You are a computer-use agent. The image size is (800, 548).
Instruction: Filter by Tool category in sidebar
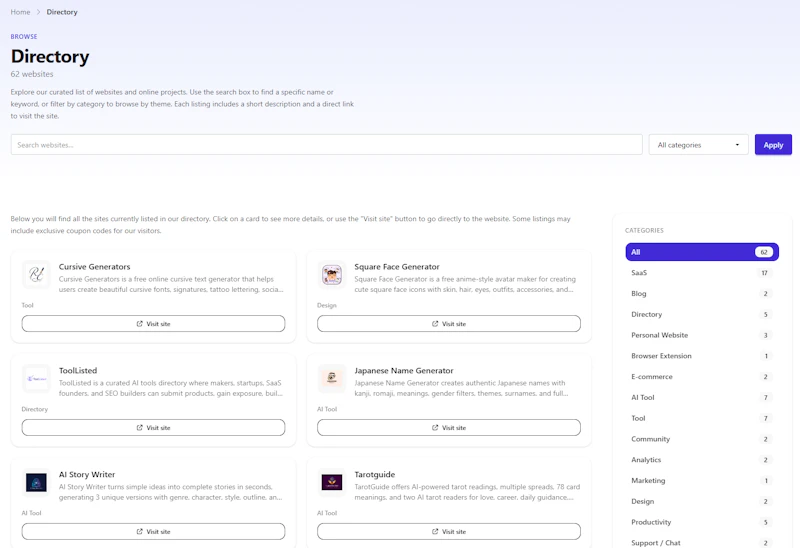tap(702, 418)
